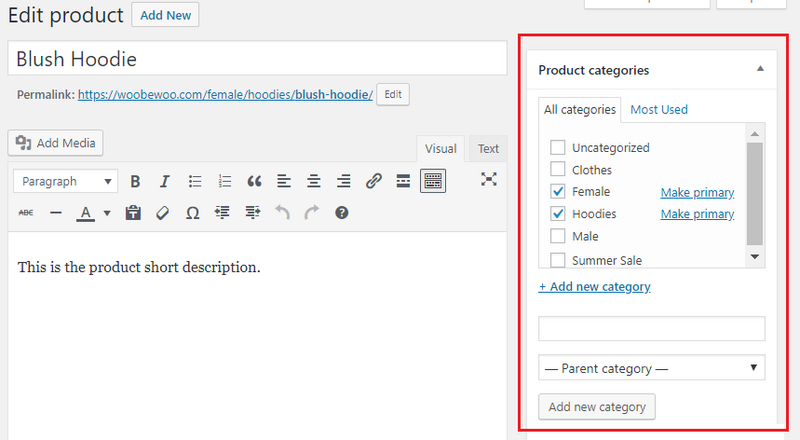Align text left

tap(284, 181)
